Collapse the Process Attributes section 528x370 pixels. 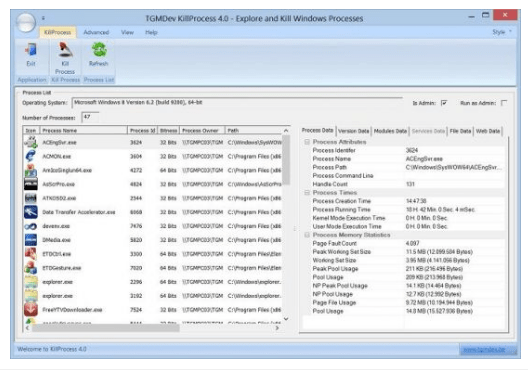307,142
